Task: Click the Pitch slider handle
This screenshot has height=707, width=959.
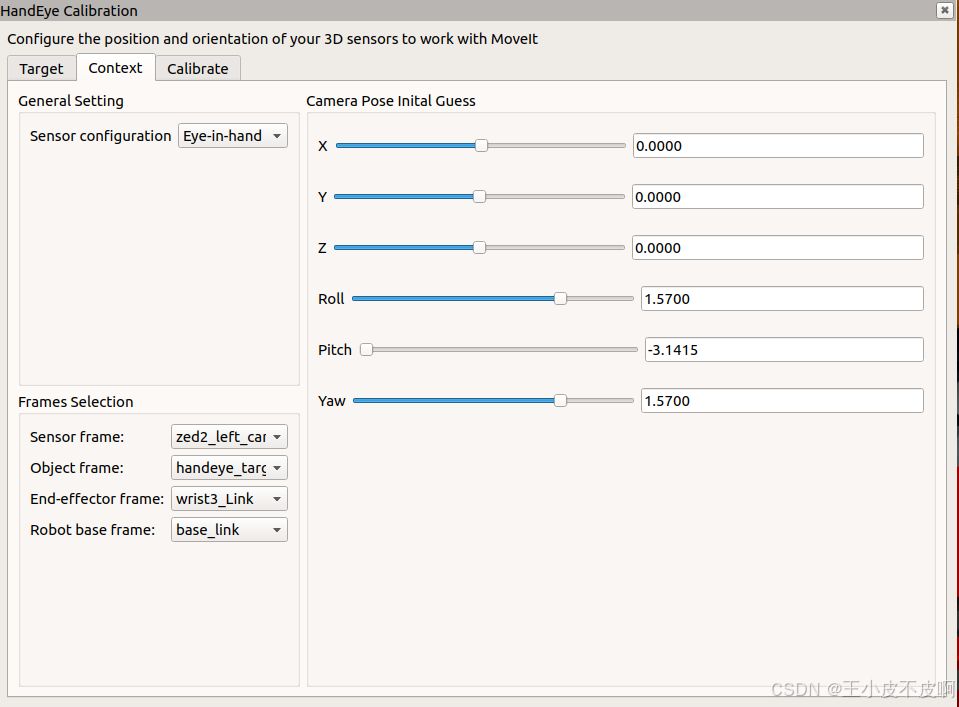Action: 366,349
